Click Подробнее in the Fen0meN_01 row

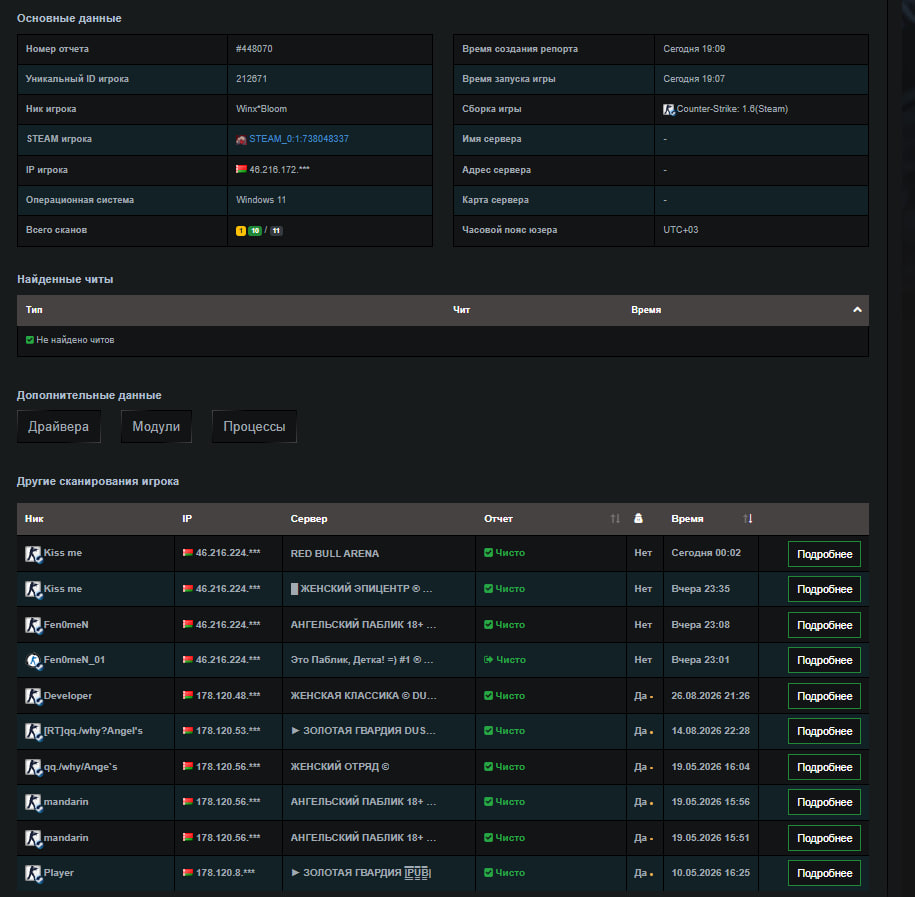(824, 660)
